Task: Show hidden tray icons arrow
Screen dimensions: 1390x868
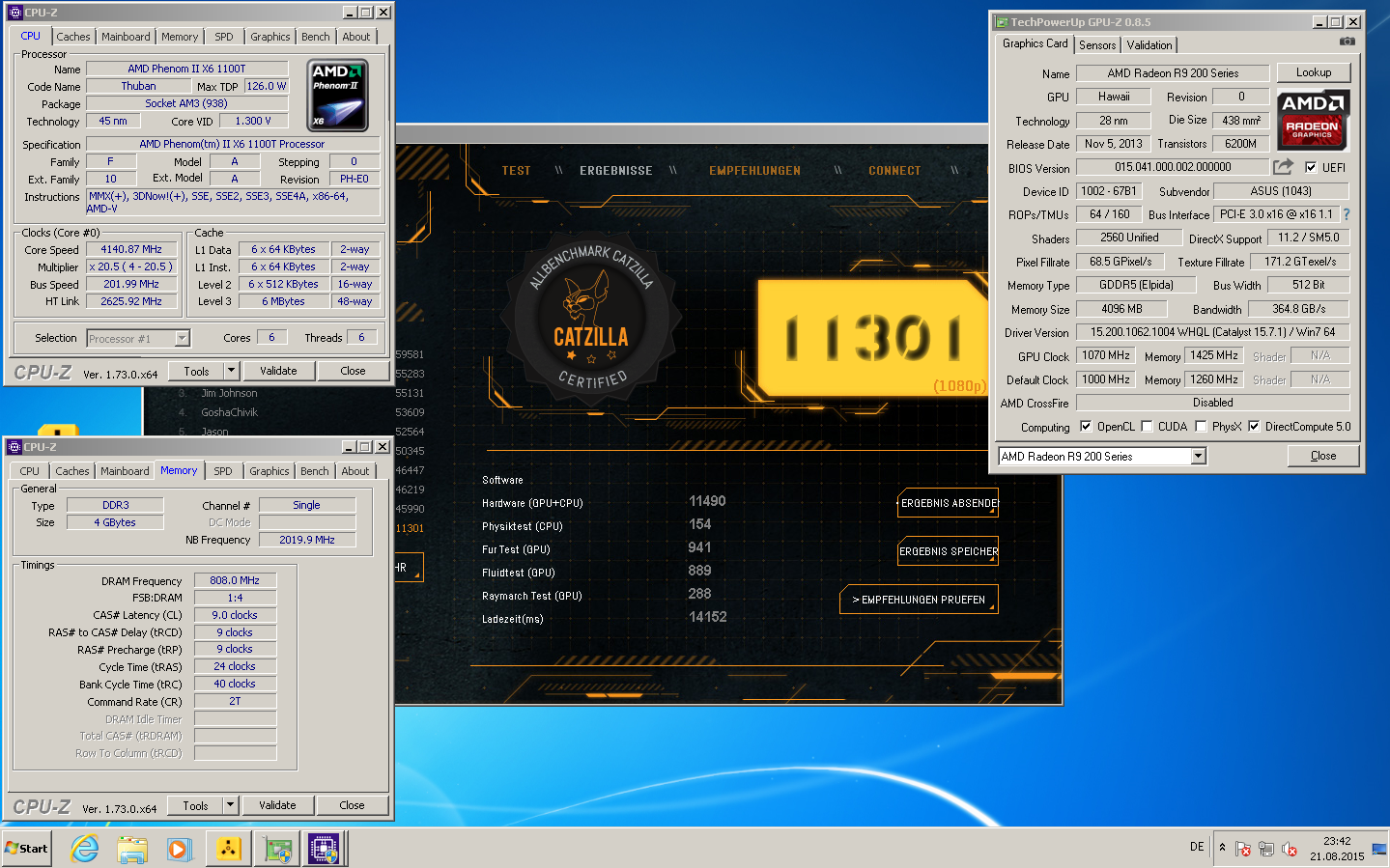Action: (x=1222, y=847)
